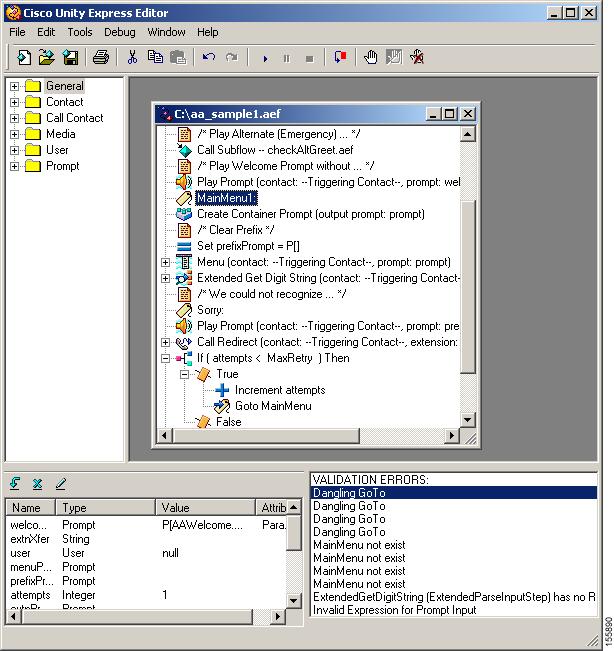
Task: Collapse the If attempts MaxRetry node
Action: click(x=165, y=358)
